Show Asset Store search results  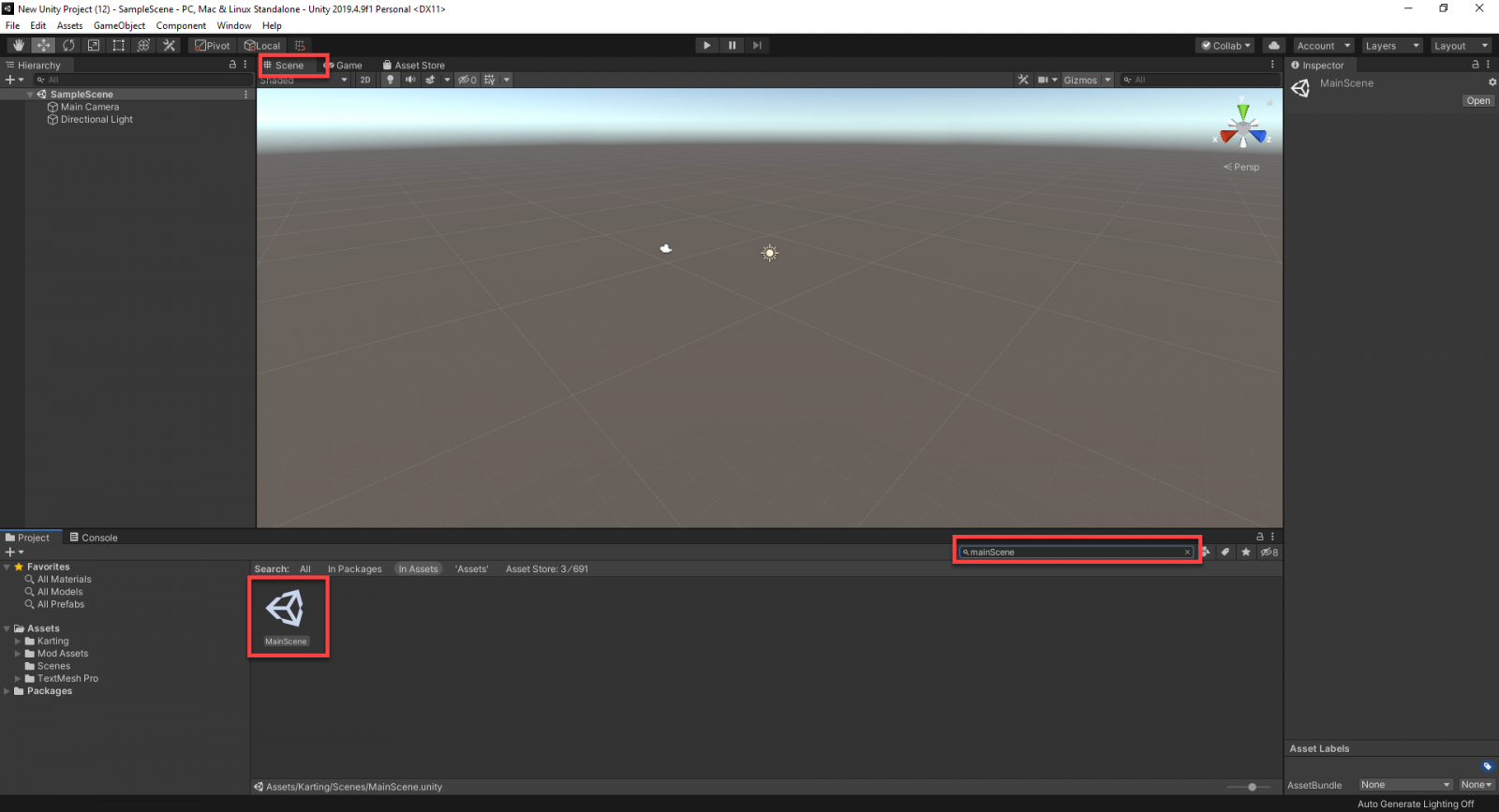[547, 568]
